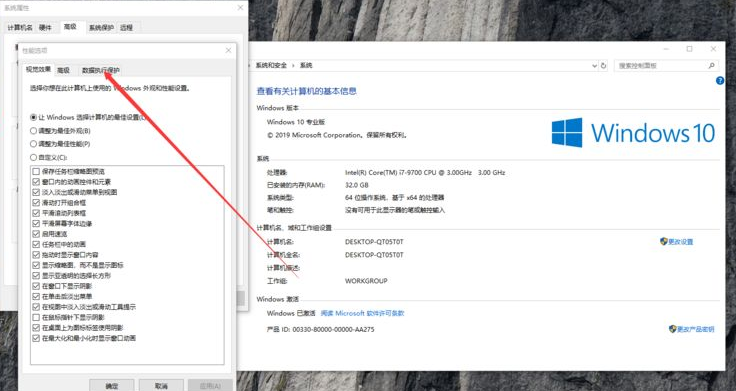Minimize the System control panel window
Screen dimensions: 736x391
click(666, 49)
